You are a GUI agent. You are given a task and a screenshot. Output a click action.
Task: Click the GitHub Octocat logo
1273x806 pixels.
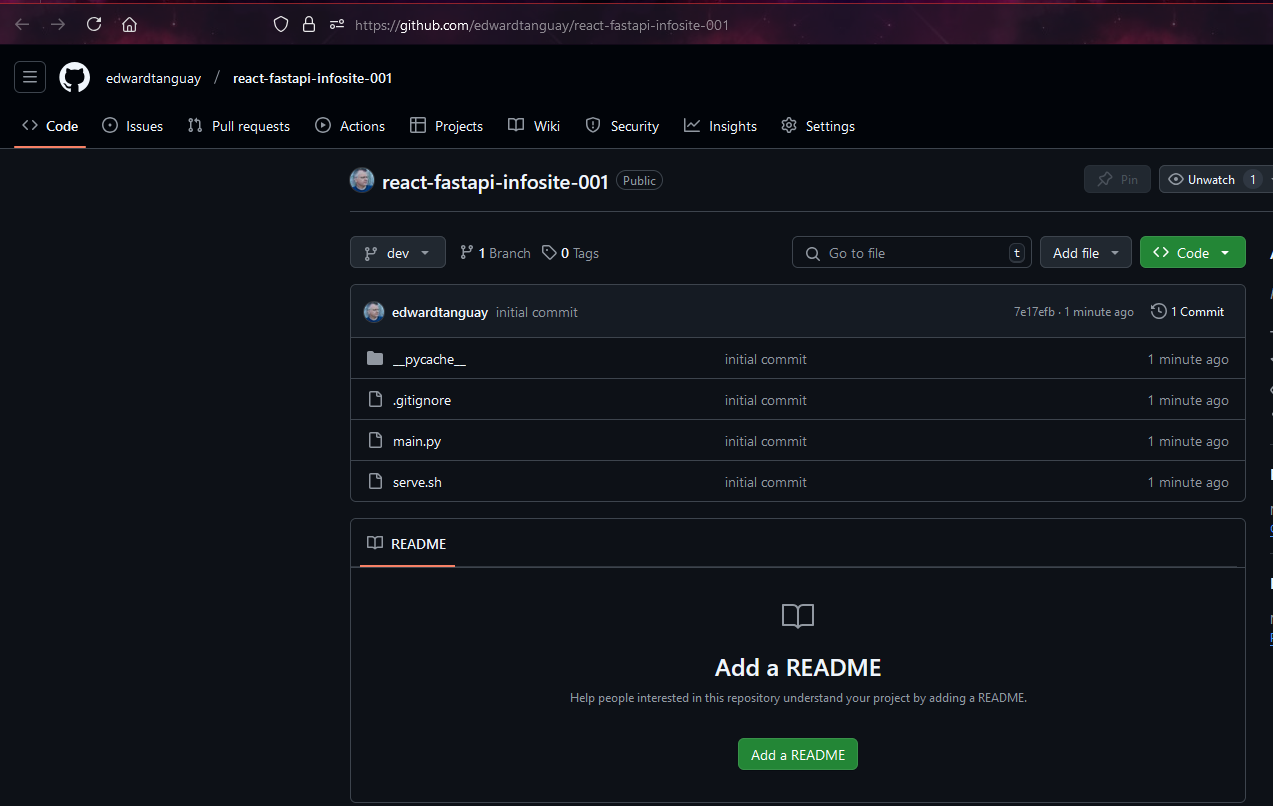pyautogui.click(x=75, y=78)
